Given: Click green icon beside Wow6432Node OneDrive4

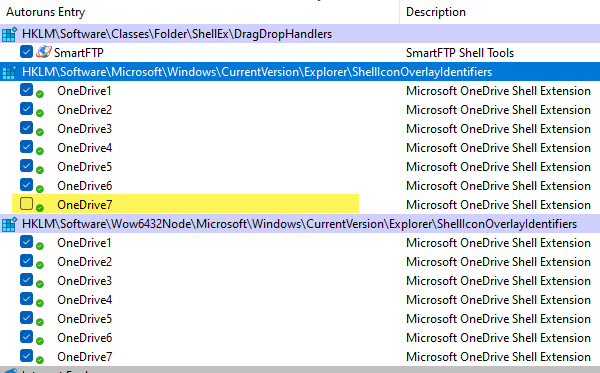Looking at the screenshot, I should 39,303.
